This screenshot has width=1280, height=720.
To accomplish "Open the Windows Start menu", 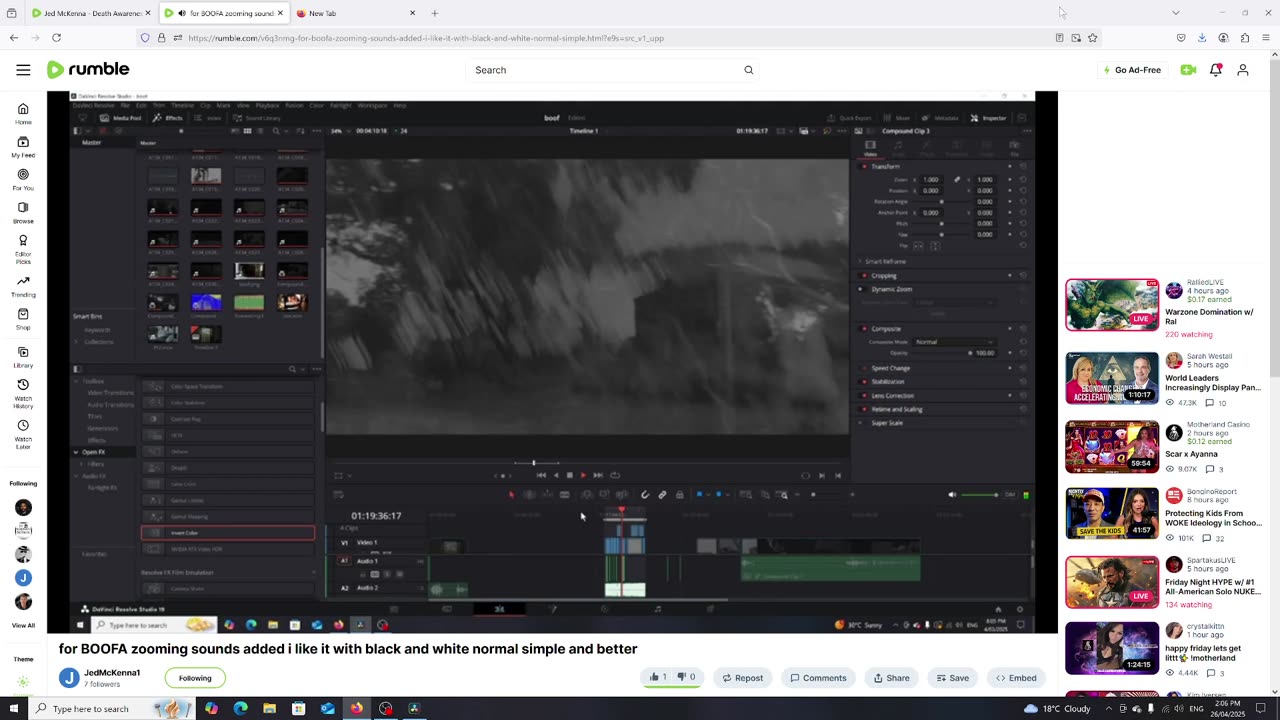I will tap(14, 709).
